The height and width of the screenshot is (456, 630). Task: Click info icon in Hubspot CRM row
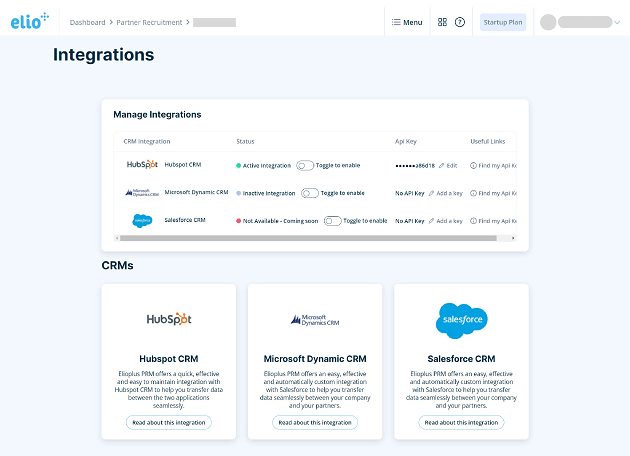pos(473,166)
